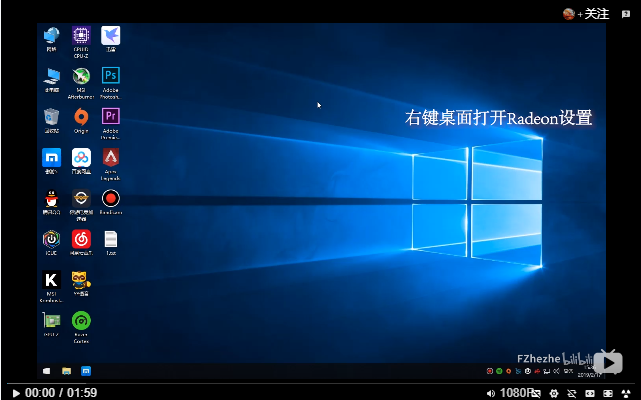Open the Baidu Netdisk desktop icon
The image size is (641, 400).
[81, 161]
